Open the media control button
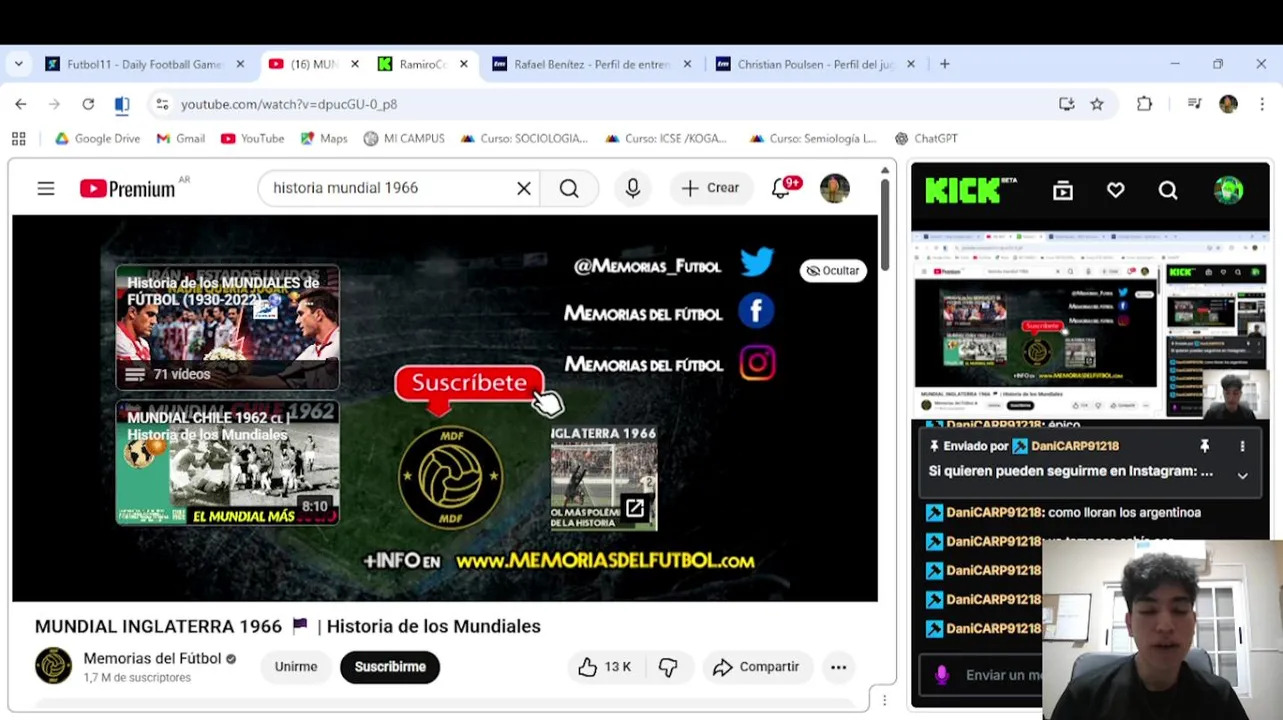This screenshot has height=720, width=1283. (x=1194, y=104)
